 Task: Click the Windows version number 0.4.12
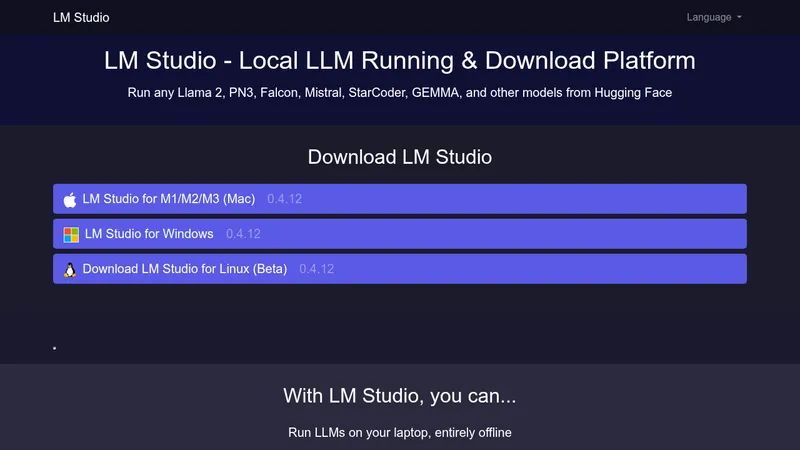243,234
